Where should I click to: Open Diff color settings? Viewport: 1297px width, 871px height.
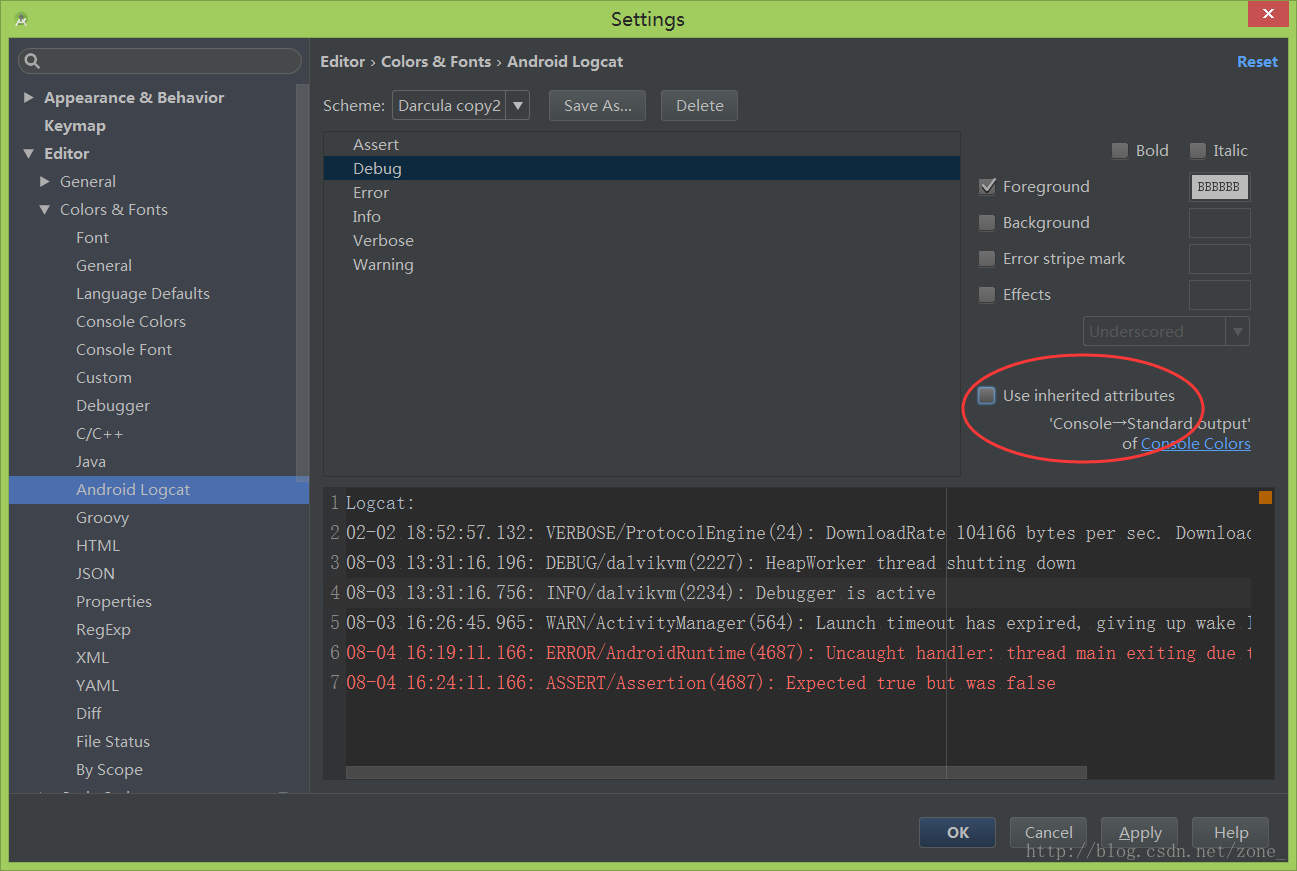click(x=89, y=714)
